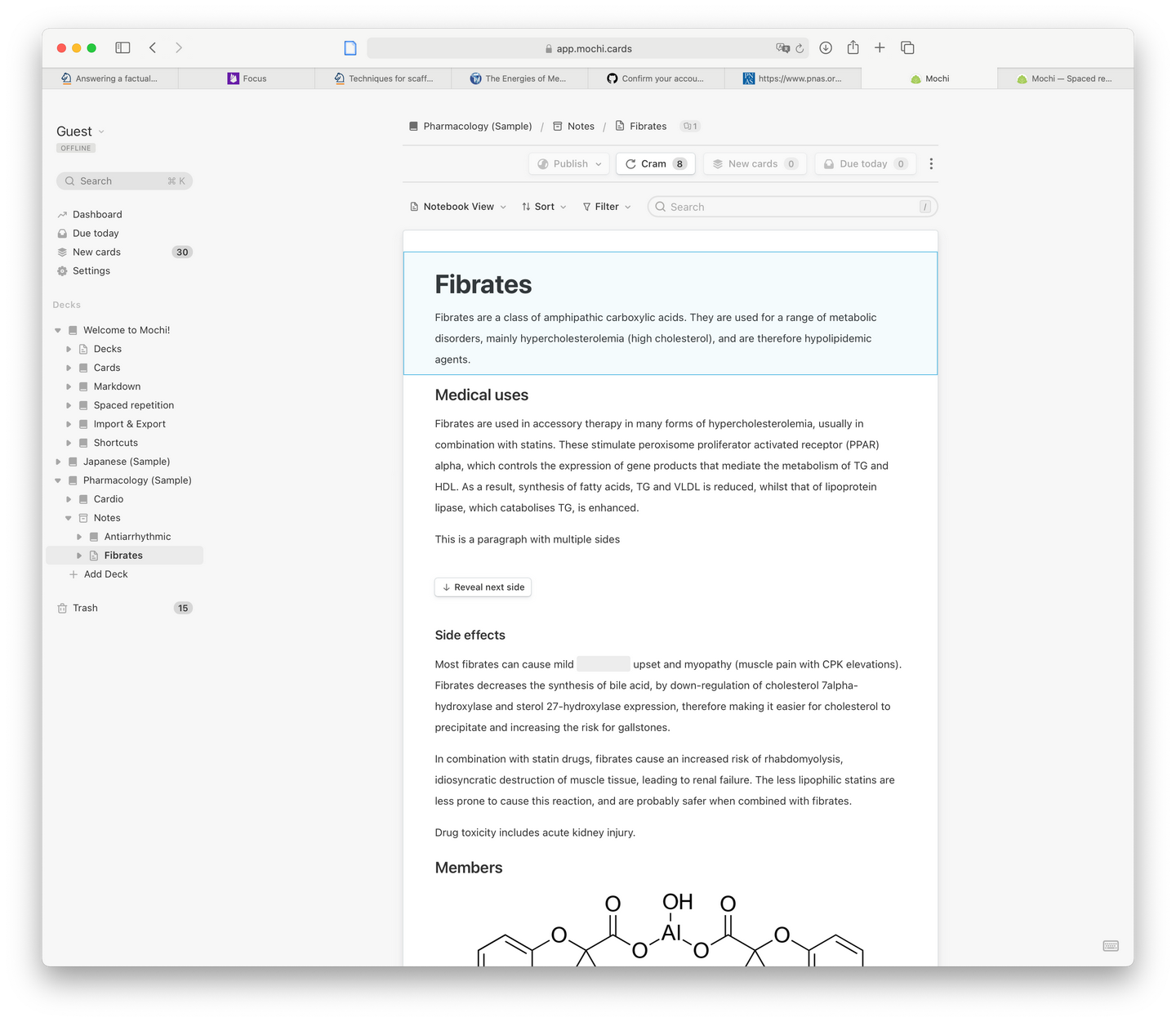The height and width of the screenshot is (1022, 1176).
Task: Open the three-dot more options menu
Action: (x=931, y=164)
